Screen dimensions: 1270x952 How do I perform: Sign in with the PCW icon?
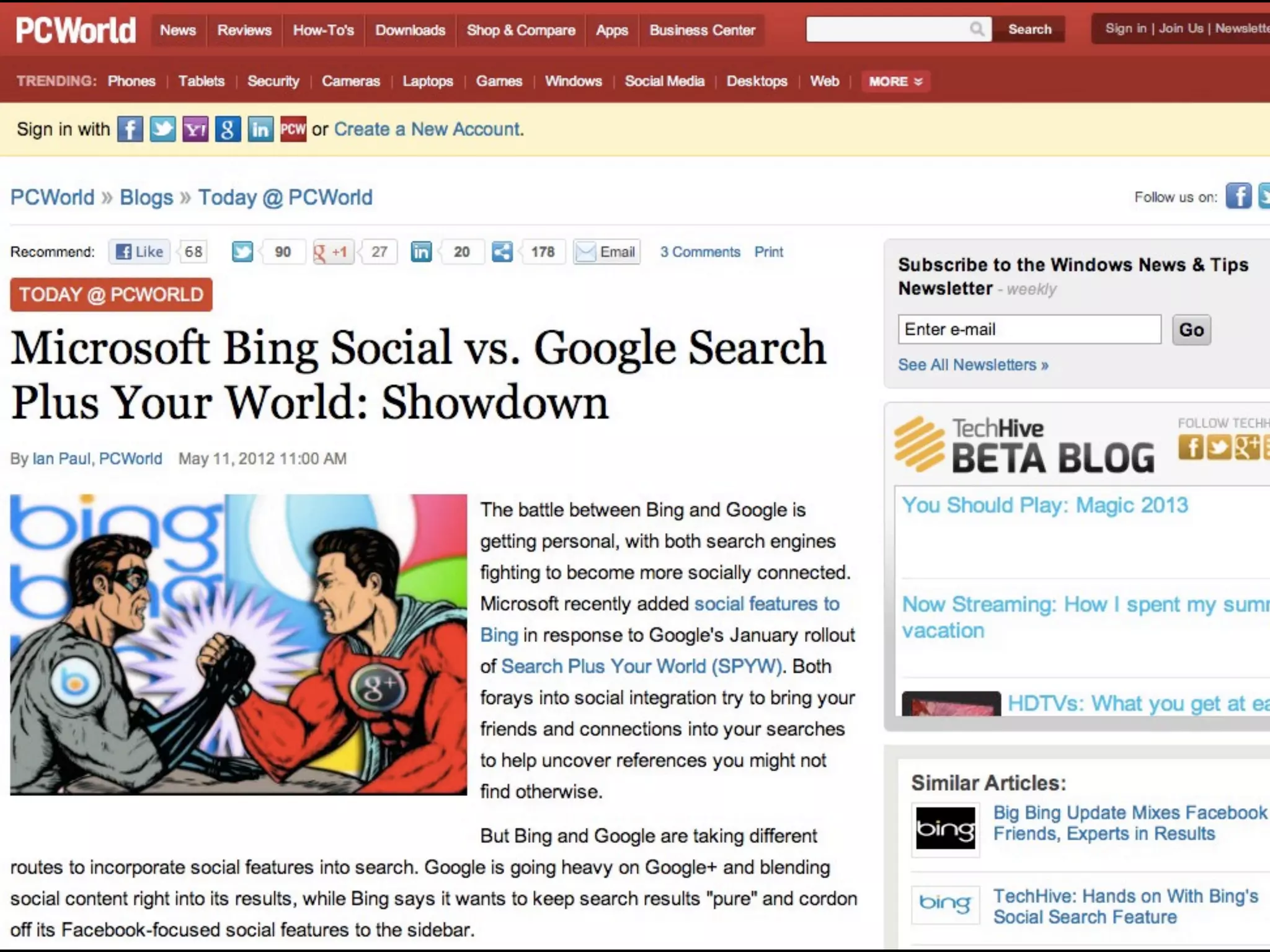point(293,130)
